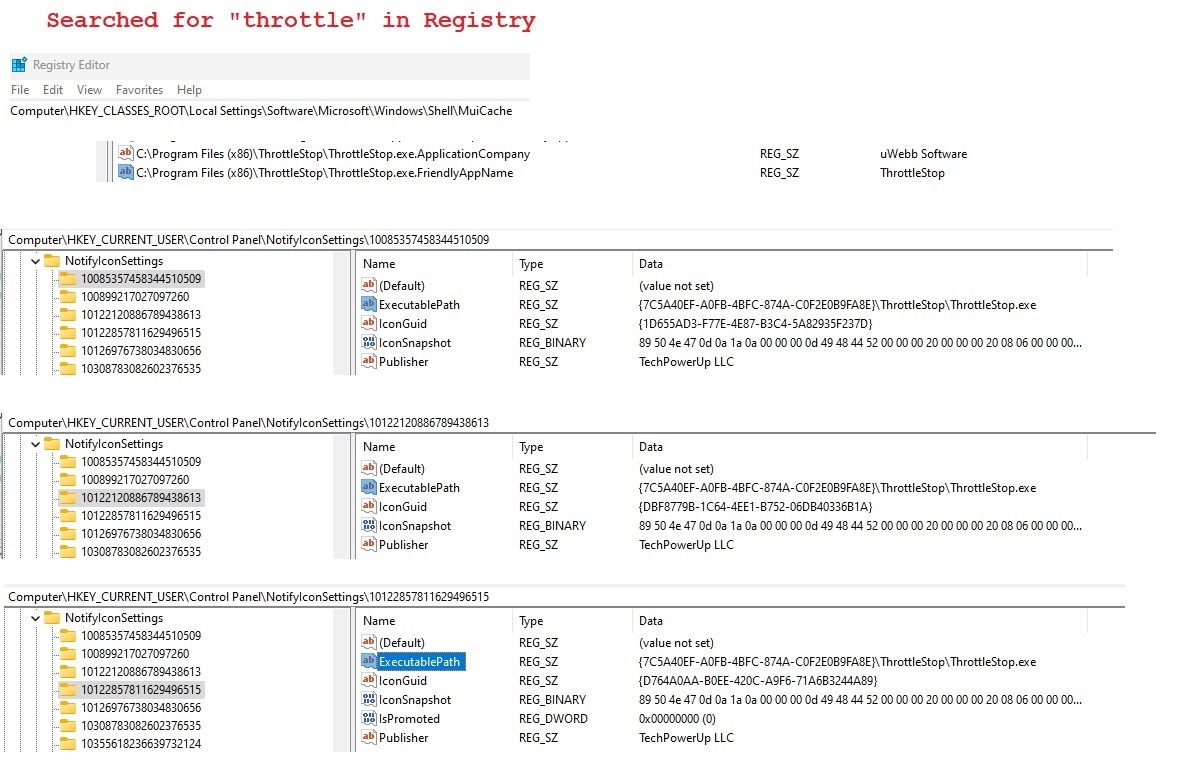Collapse NotifyIconSettings in the 10122120886789438613 address pane
Image resolution: width=1191 pixels, height=782 pixels.
click(35, 444)
